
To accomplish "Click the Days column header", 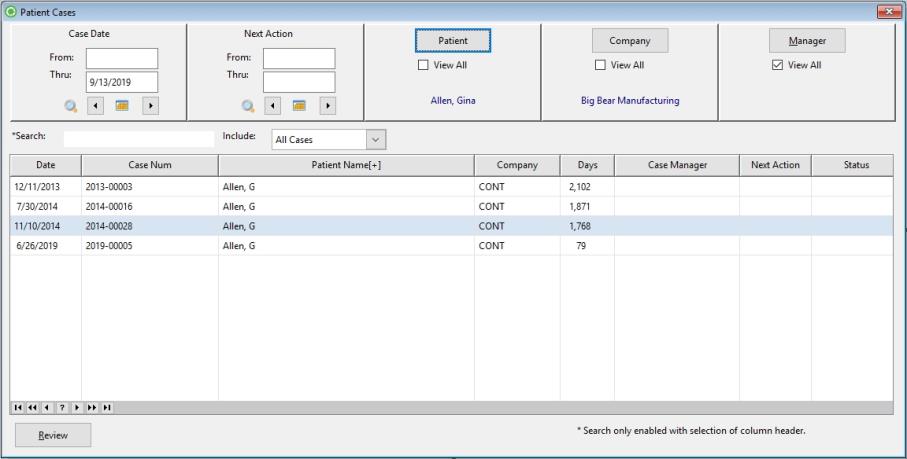I will (x=587, y=165).
